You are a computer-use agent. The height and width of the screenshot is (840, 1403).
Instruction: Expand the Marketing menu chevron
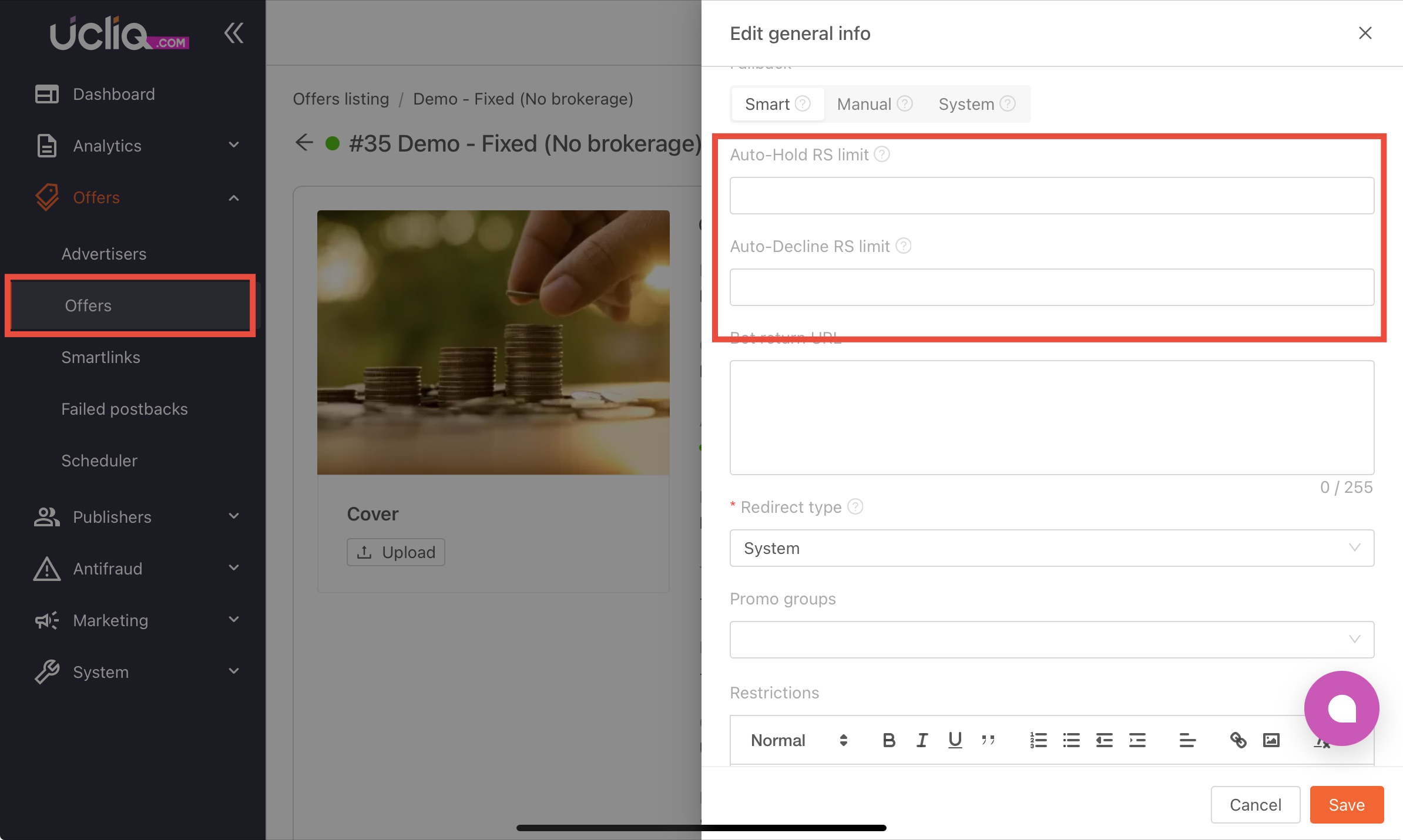coord(234,619)
